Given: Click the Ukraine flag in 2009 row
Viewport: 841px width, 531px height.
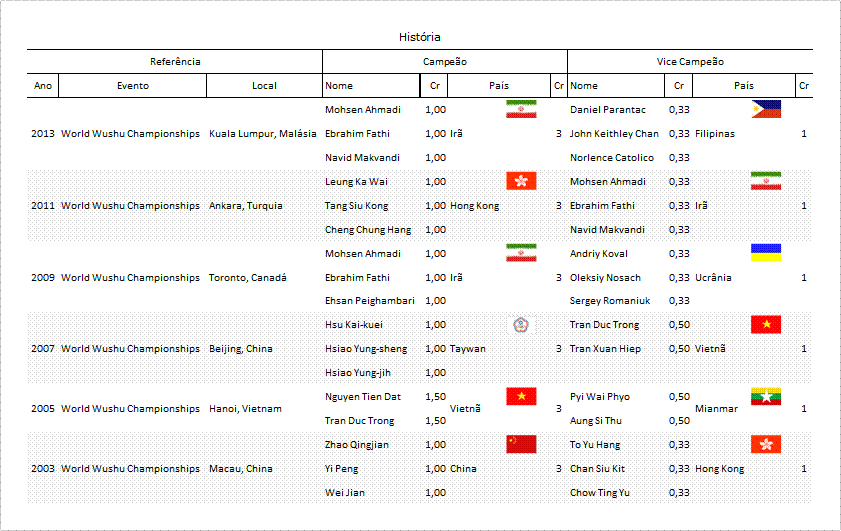Looking at the screenshot, I should coord(766,253).
